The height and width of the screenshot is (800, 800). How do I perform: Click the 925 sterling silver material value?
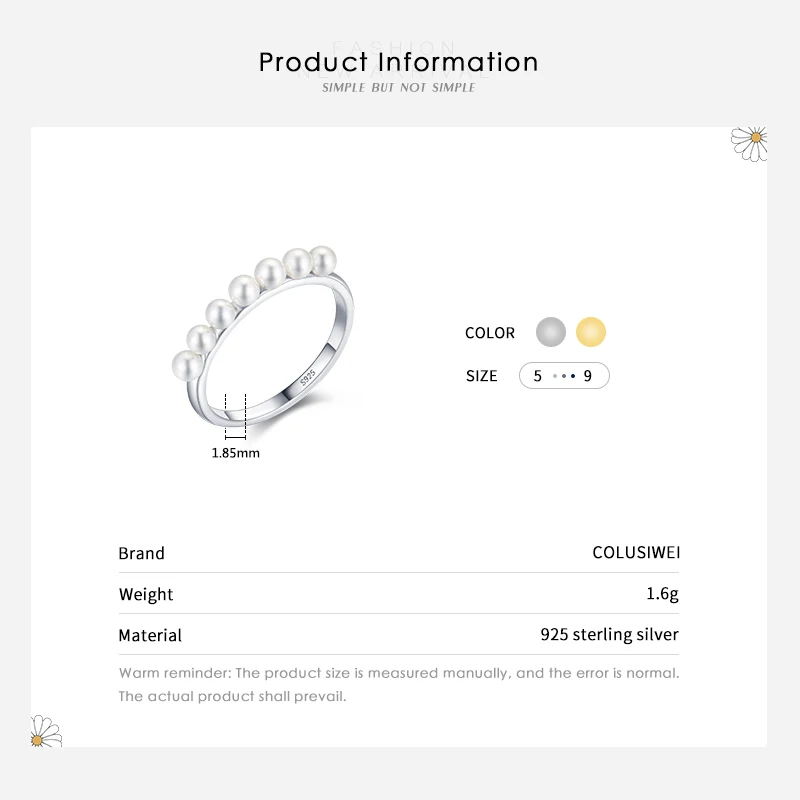tap(609, 635)
